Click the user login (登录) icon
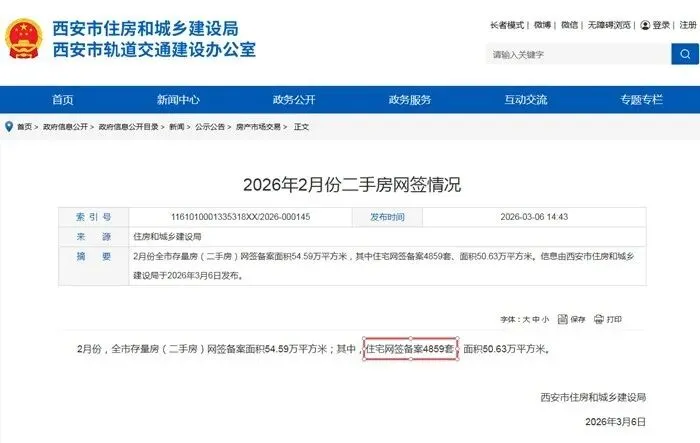 (x=645, y=25)
